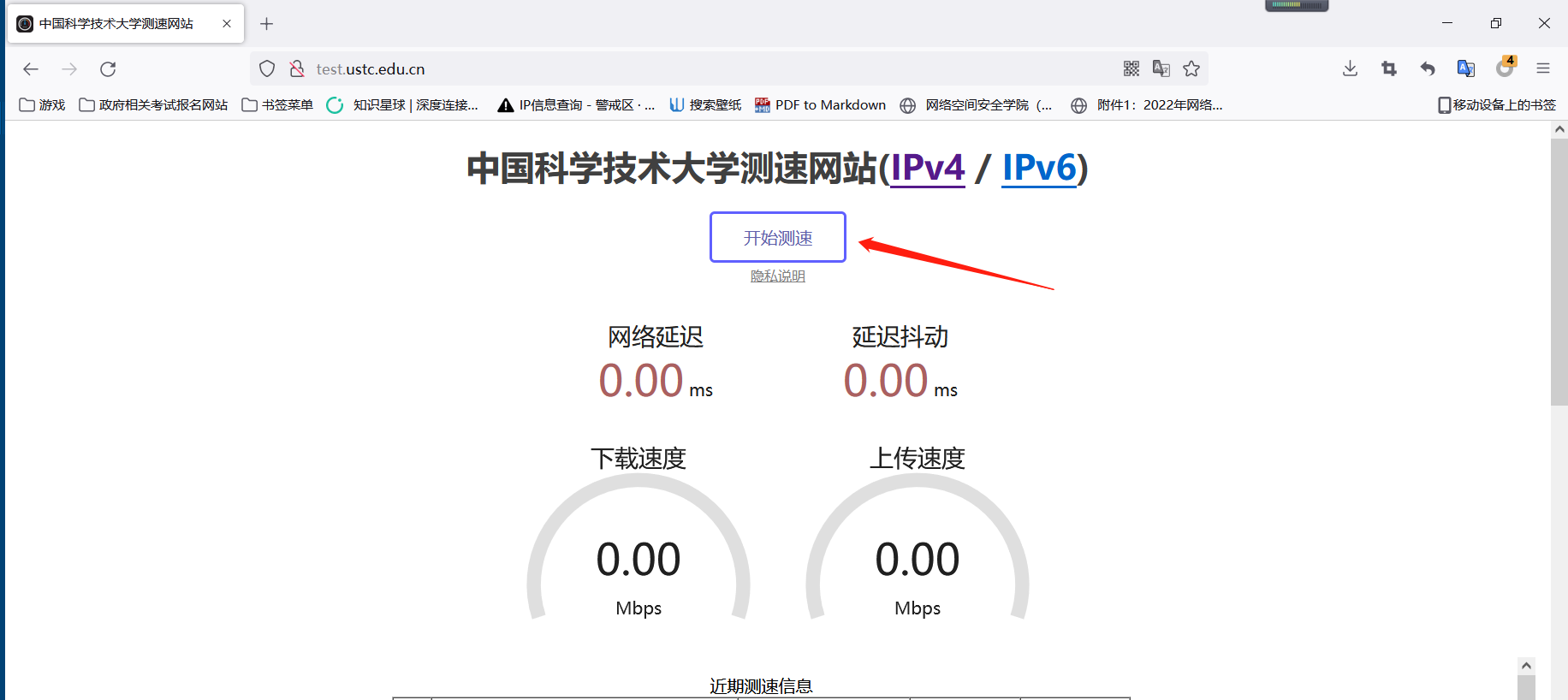Bookmark this page with the star icon
1568x700 pixels.
pos(1191,68)
